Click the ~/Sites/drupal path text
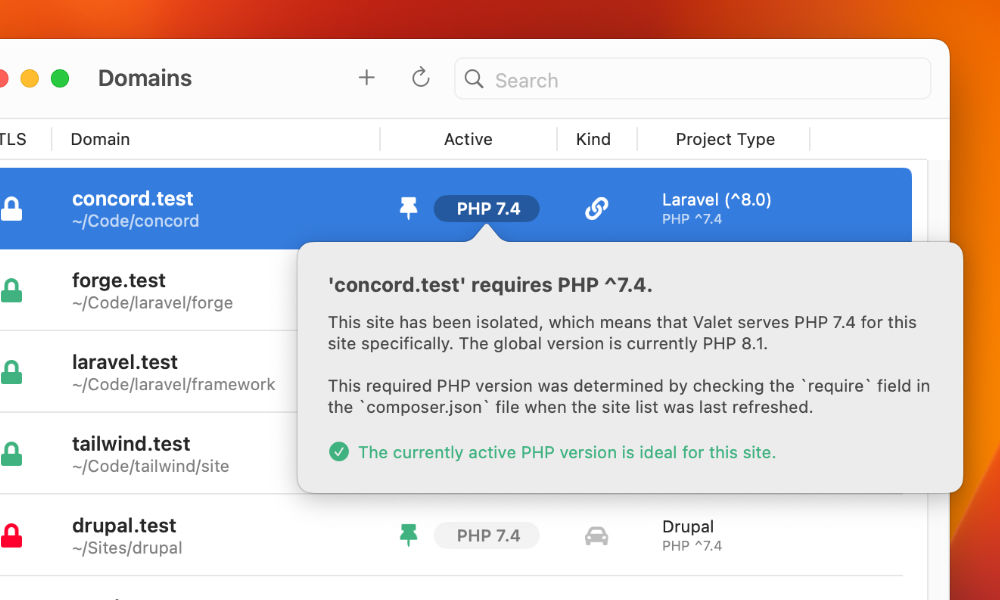Image resolution: width=1000 pixels, height=600 pixels. click(127, 547)
